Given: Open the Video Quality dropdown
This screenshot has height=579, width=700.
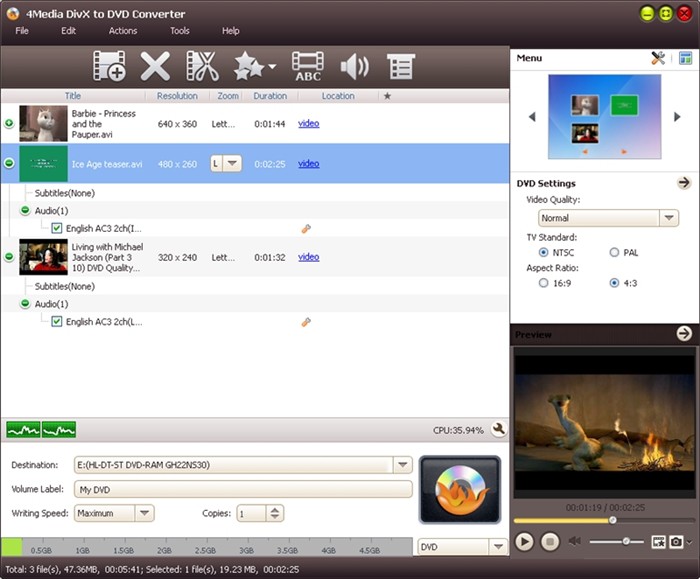Looking at the screenshot, I should [x=669, y=218].
